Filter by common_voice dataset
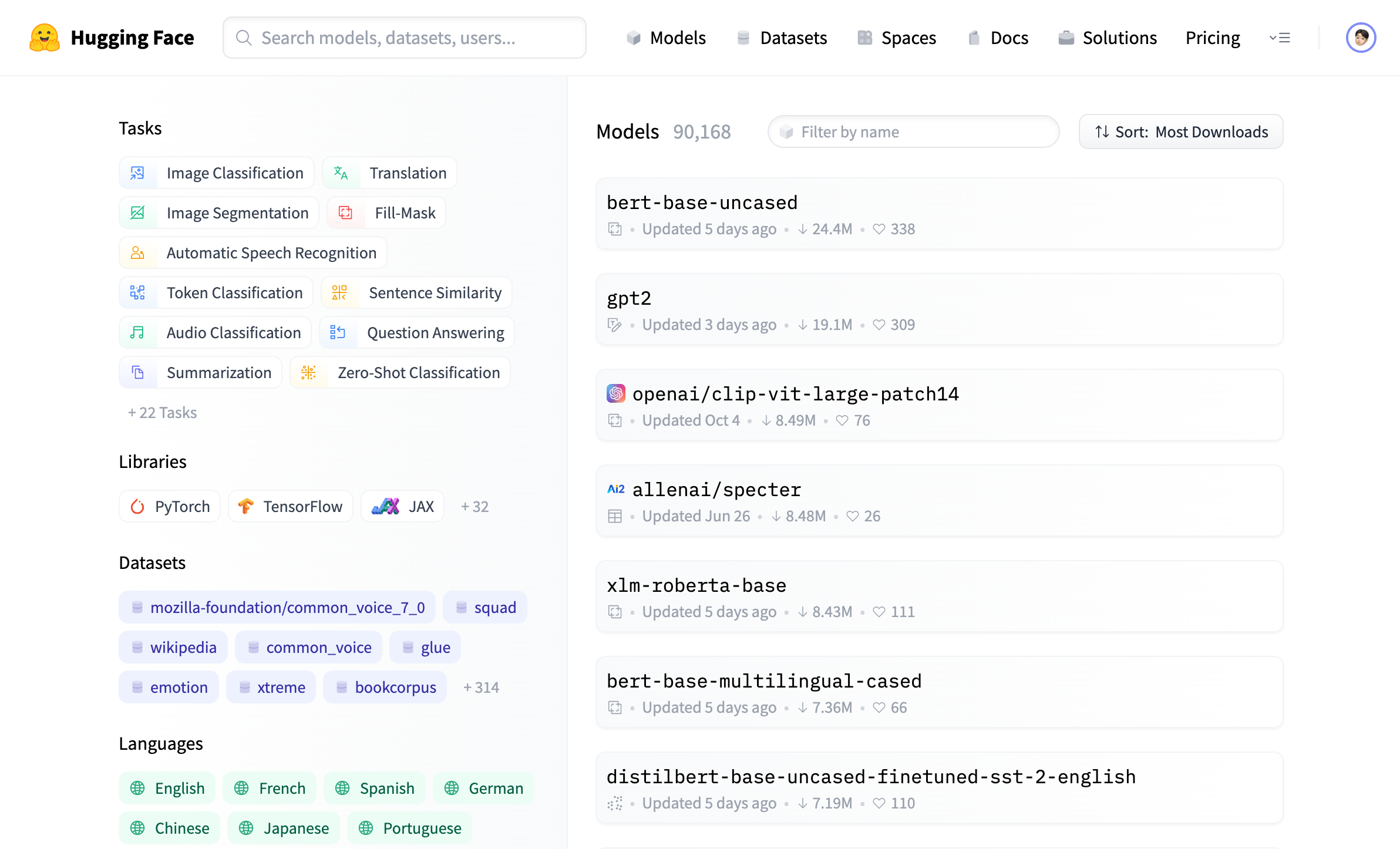Viewport: 1400px width, 849px height. coord(308,648)
